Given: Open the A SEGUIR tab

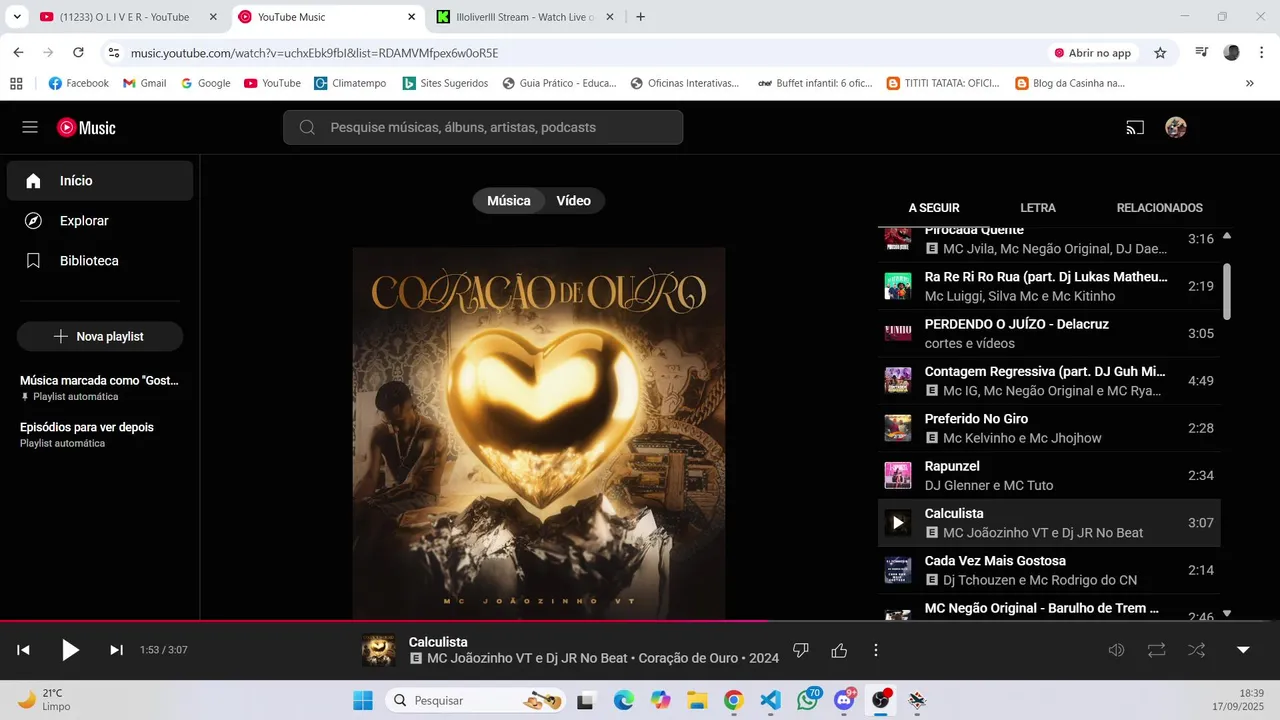Looking at the screenshot, I should 934,208.
